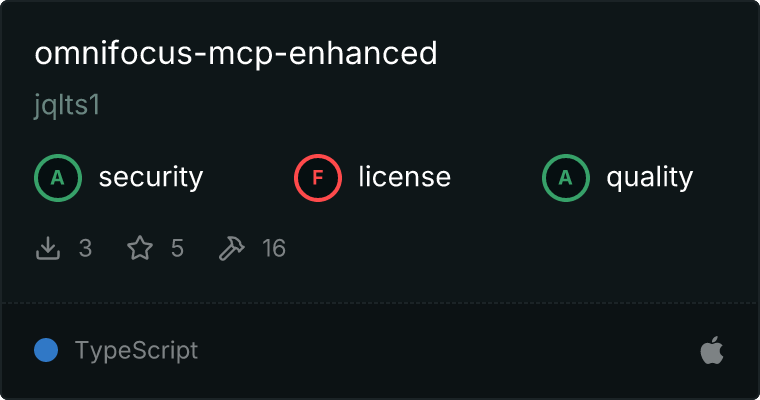
Task: Click the blue TypeScript language dot
Action: tap(46, 350)
